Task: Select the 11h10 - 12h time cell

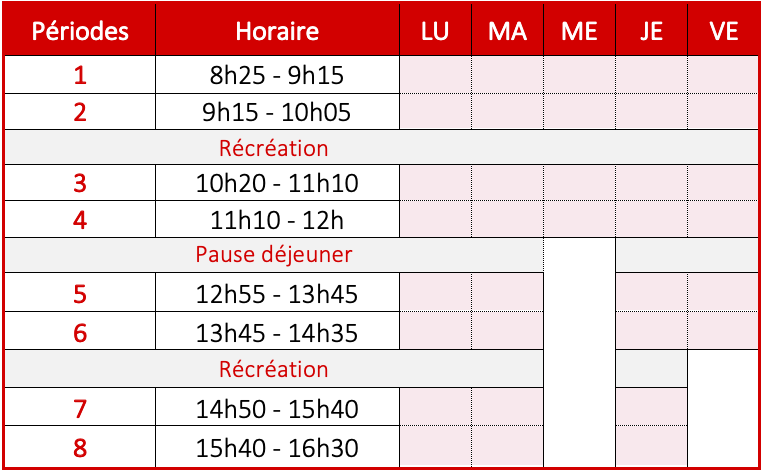Action: coord(277,219)
